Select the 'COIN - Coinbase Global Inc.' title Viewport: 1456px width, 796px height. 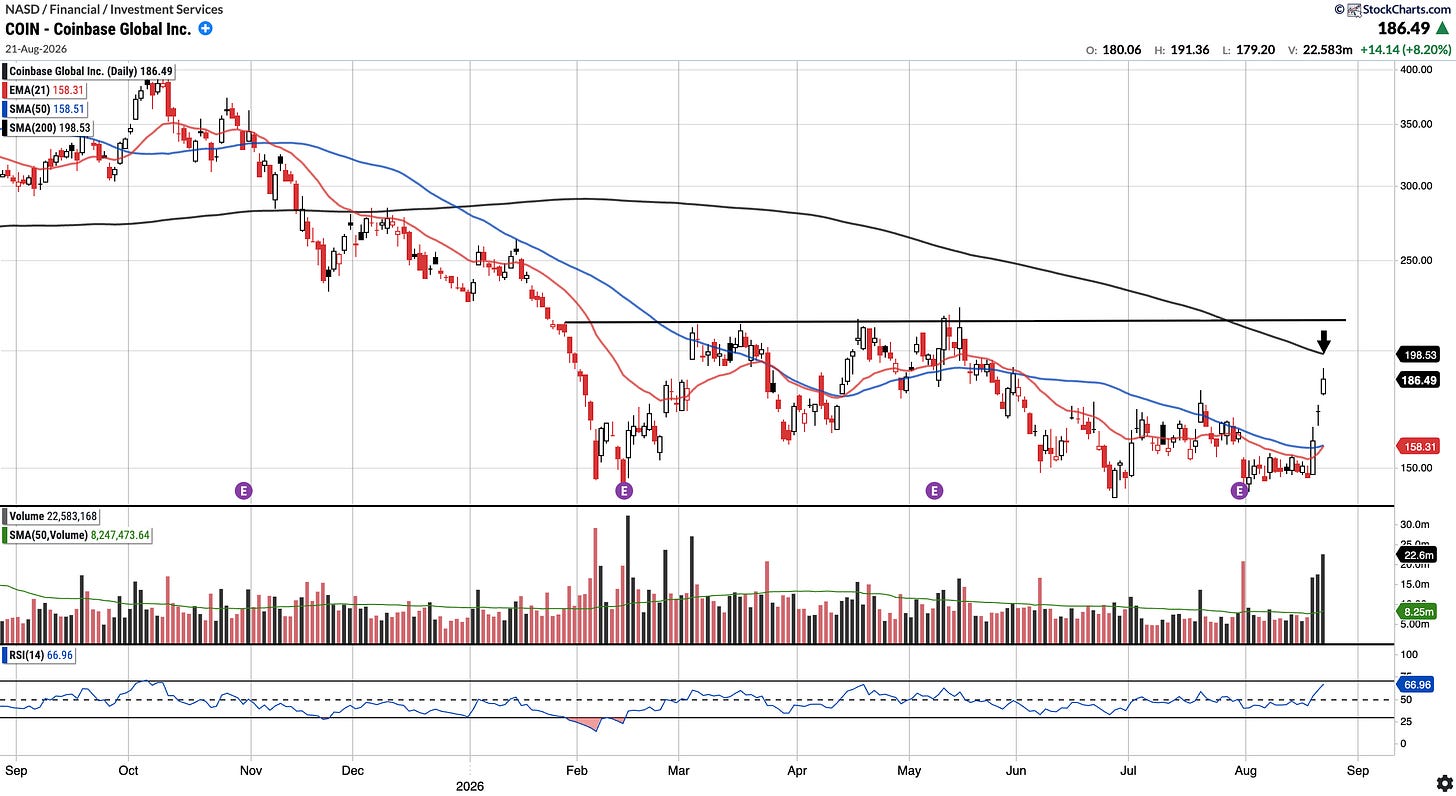(x=98, y=29)
